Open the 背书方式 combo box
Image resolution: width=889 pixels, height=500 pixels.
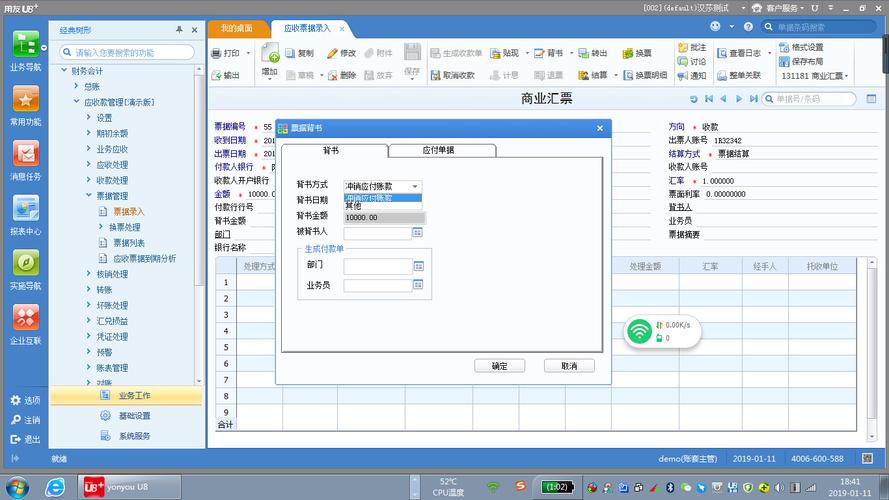(x=383, y=186)
